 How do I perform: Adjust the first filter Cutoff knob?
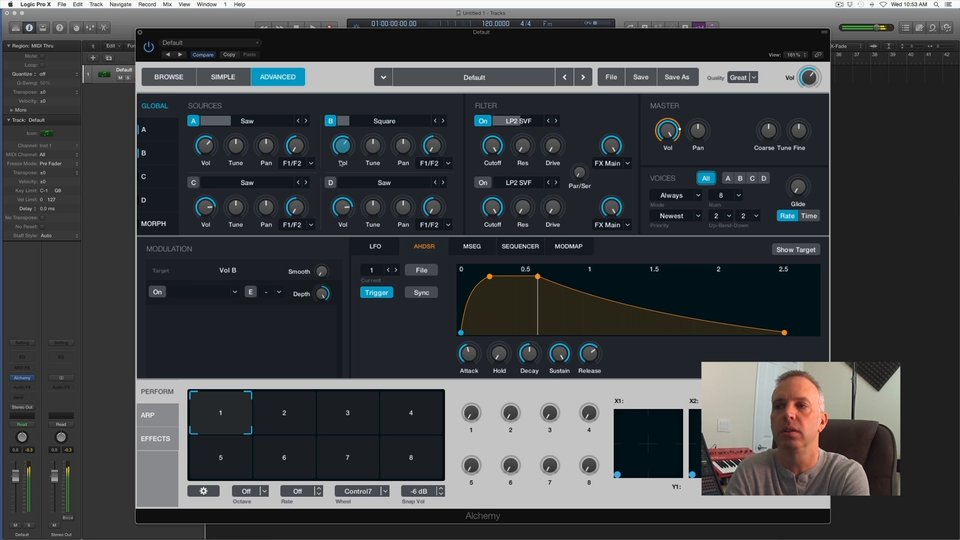(x=492, y=146)
